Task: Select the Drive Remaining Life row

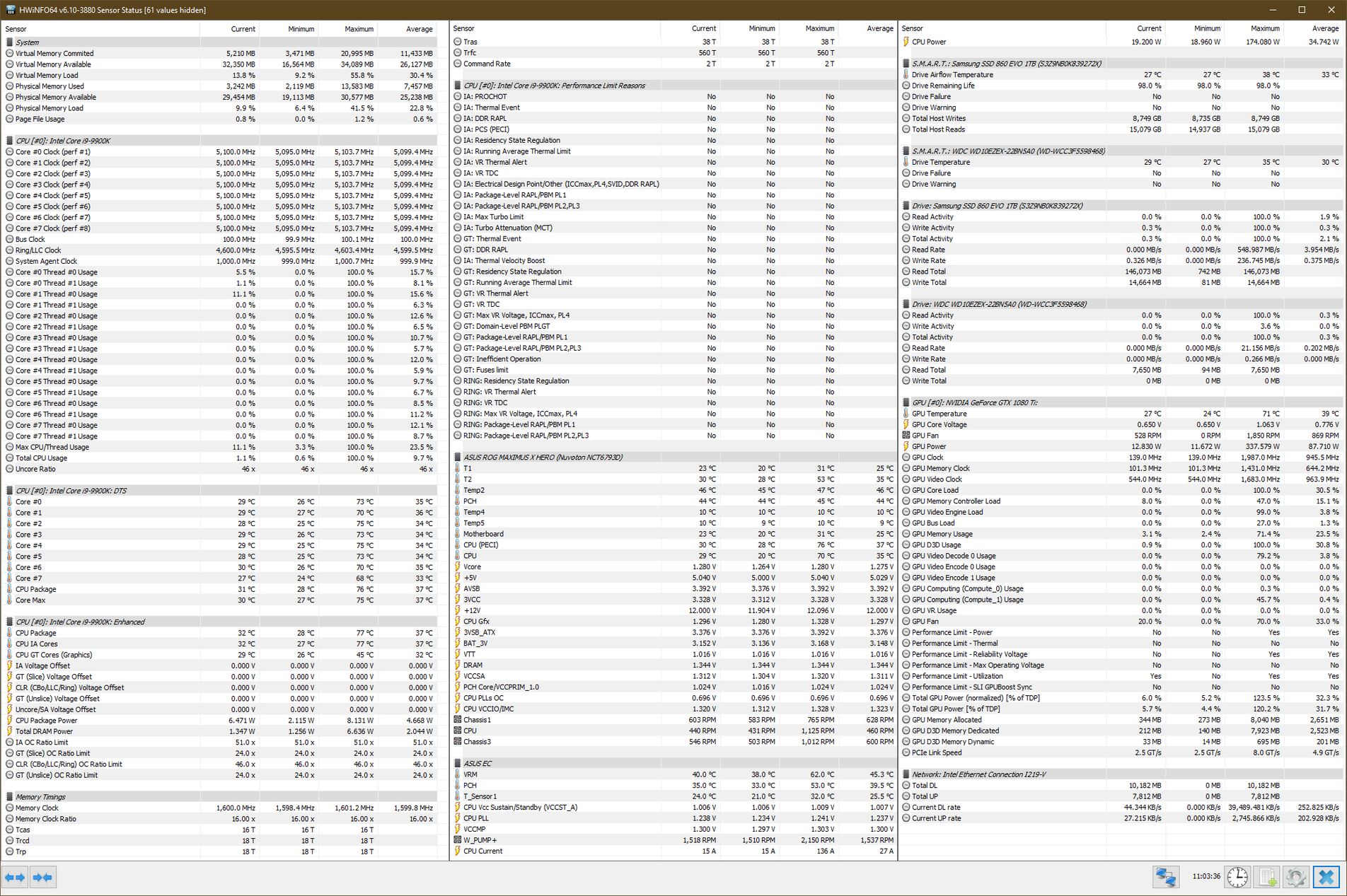Action: [x=1122, y=86]
